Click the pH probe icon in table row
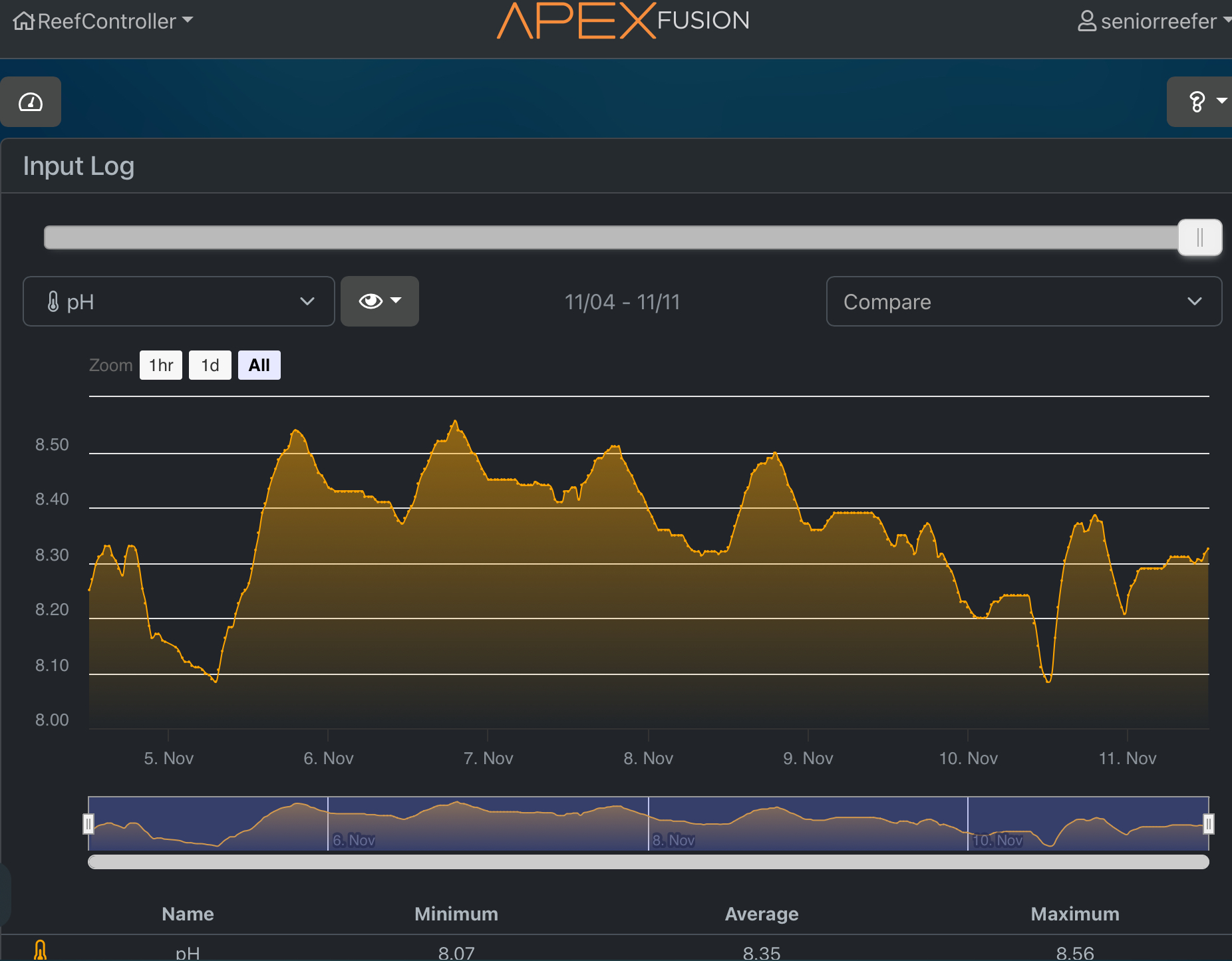Screen dimensions: 1232x961 tap(41, 950)
